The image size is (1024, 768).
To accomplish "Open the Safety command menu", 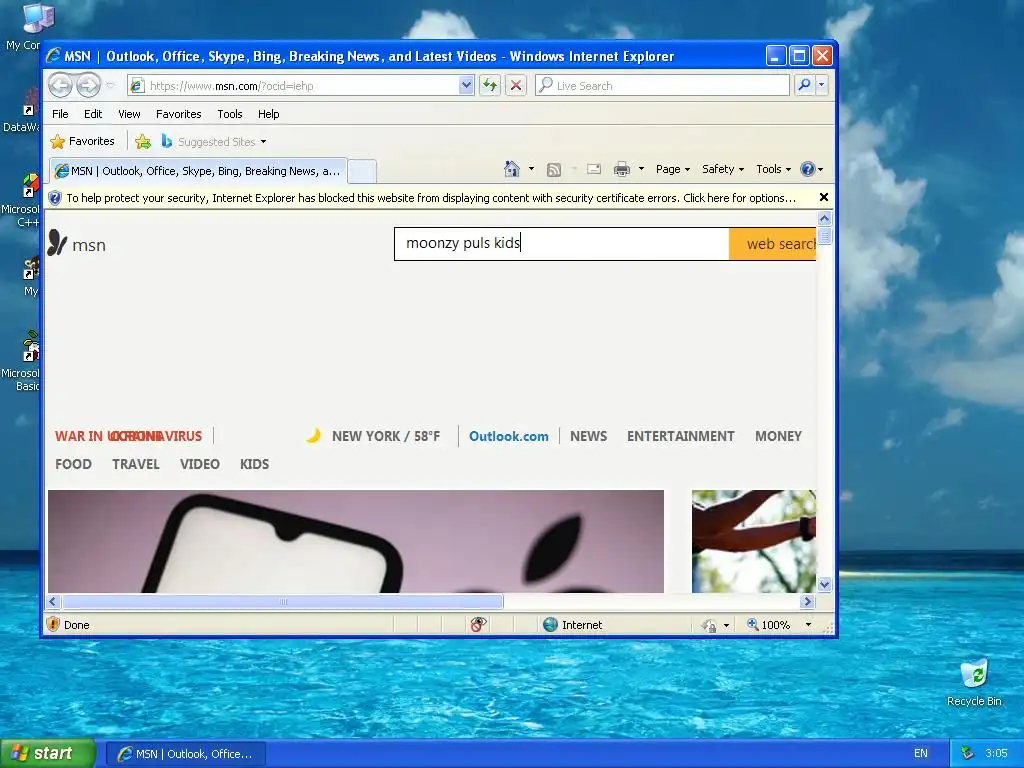I will (x=722, y=169).
